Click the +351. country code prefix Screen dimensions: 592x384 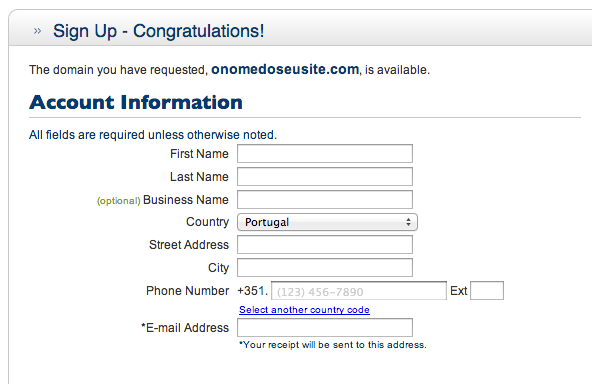click(x=253, y=291)
